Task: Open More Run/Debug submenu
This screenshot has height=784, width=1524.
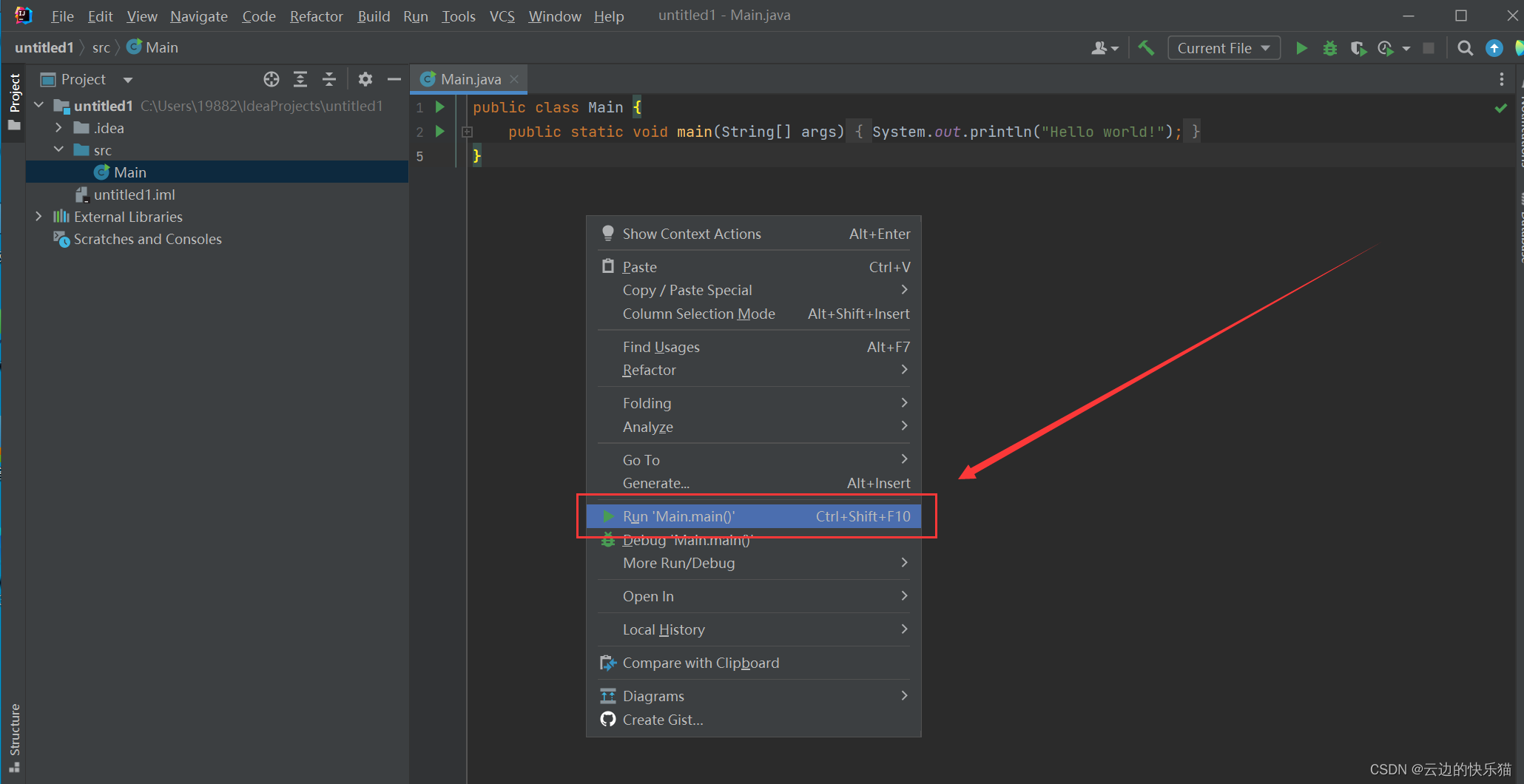Action: (x=754, y=563)
